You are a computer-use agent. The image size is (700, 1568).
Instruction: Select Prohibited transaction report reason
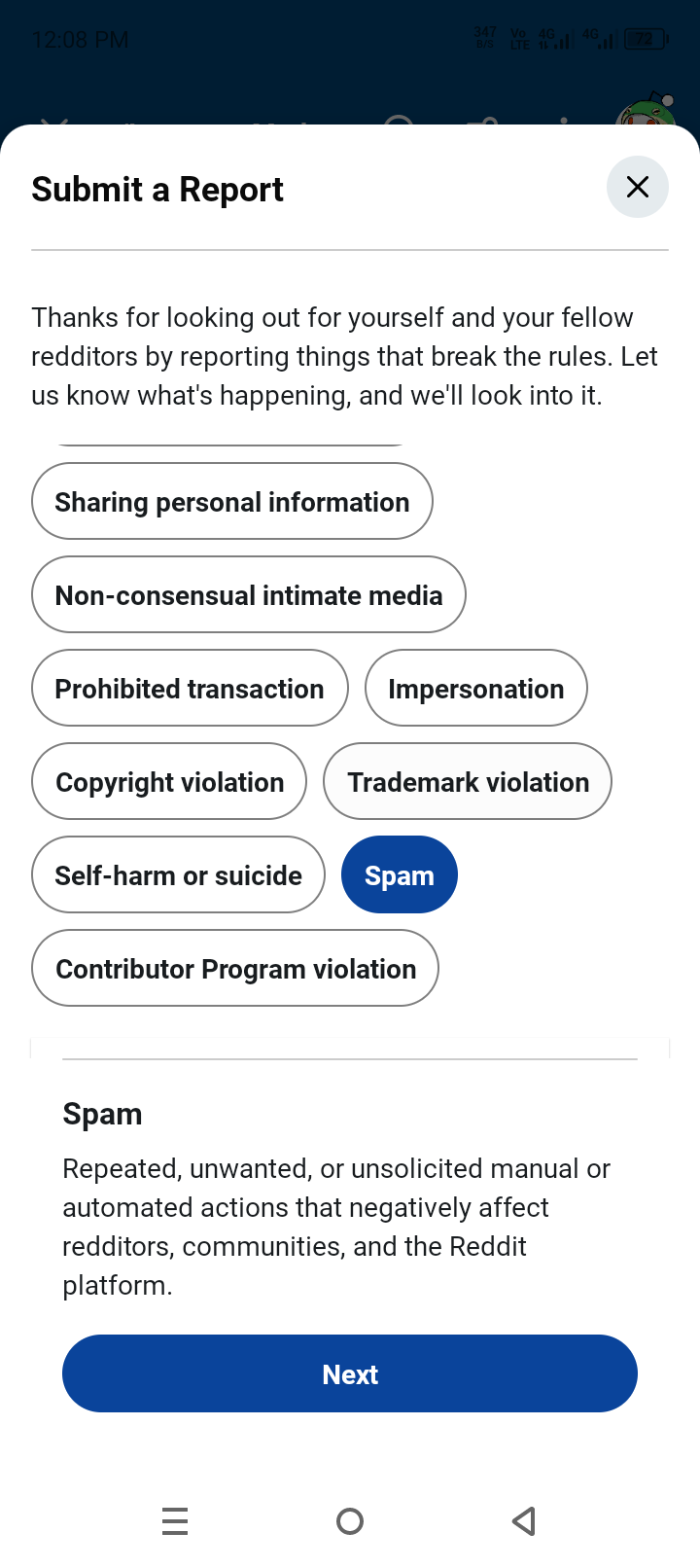pyautogui.click(x=190, y=689)
